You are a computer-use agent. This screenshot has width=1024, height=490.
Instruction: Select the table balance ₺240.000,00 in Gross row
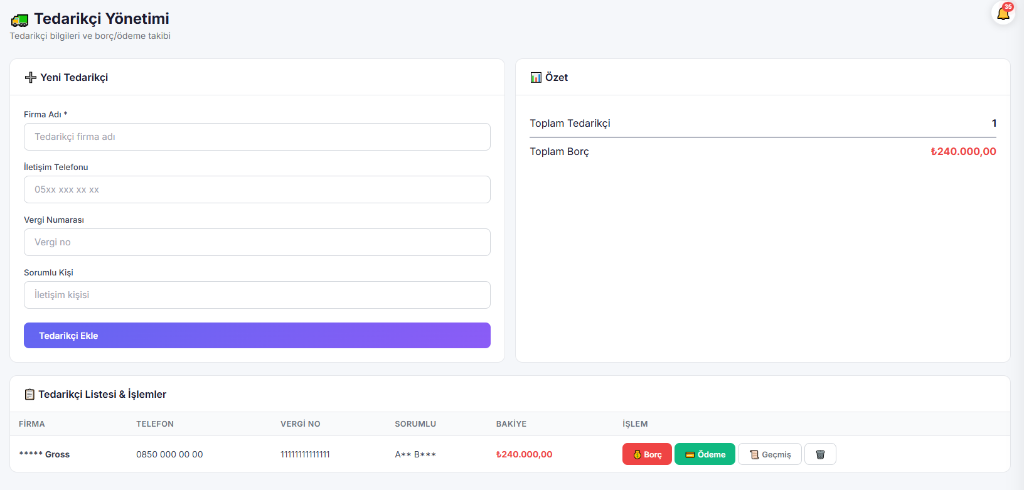click(524, 454)
